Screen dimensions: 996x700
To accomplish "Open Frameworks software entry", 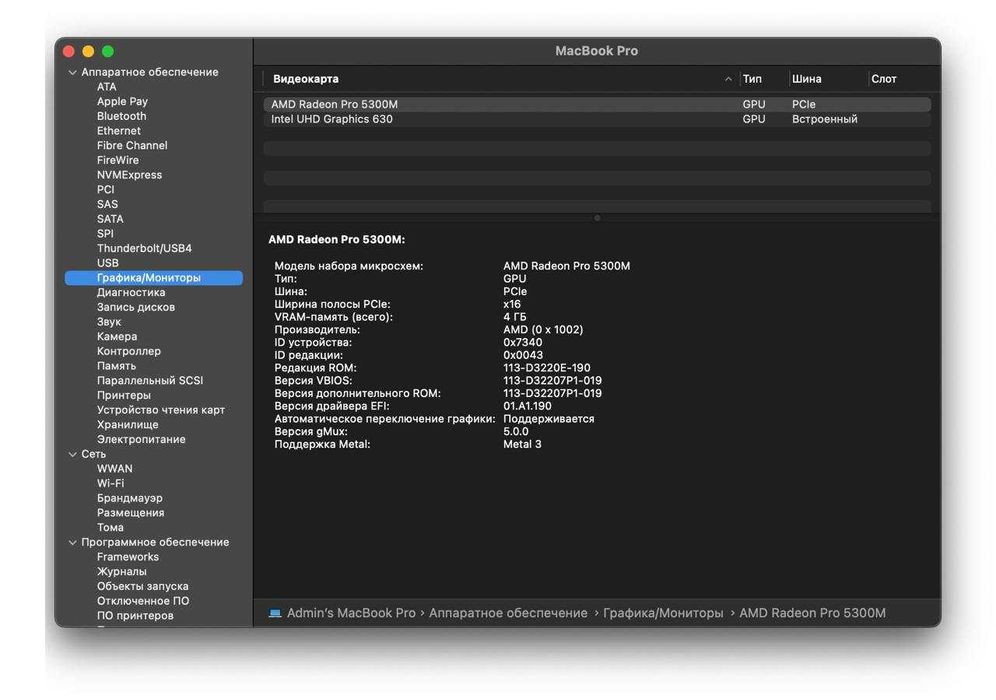I will tap(128, 557).
